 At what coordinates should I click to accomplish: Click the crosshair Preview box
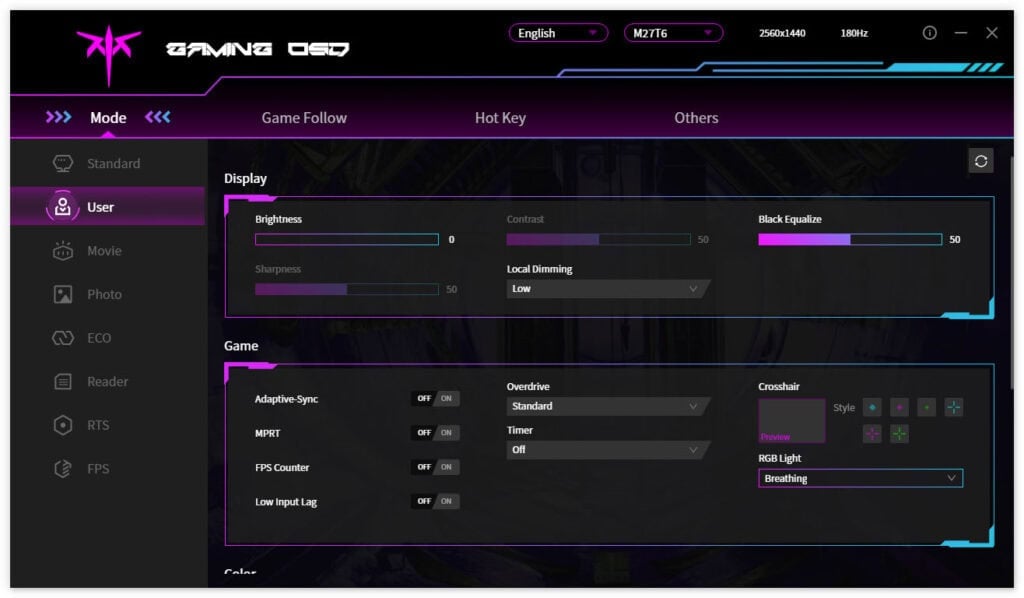pos(792,421)
